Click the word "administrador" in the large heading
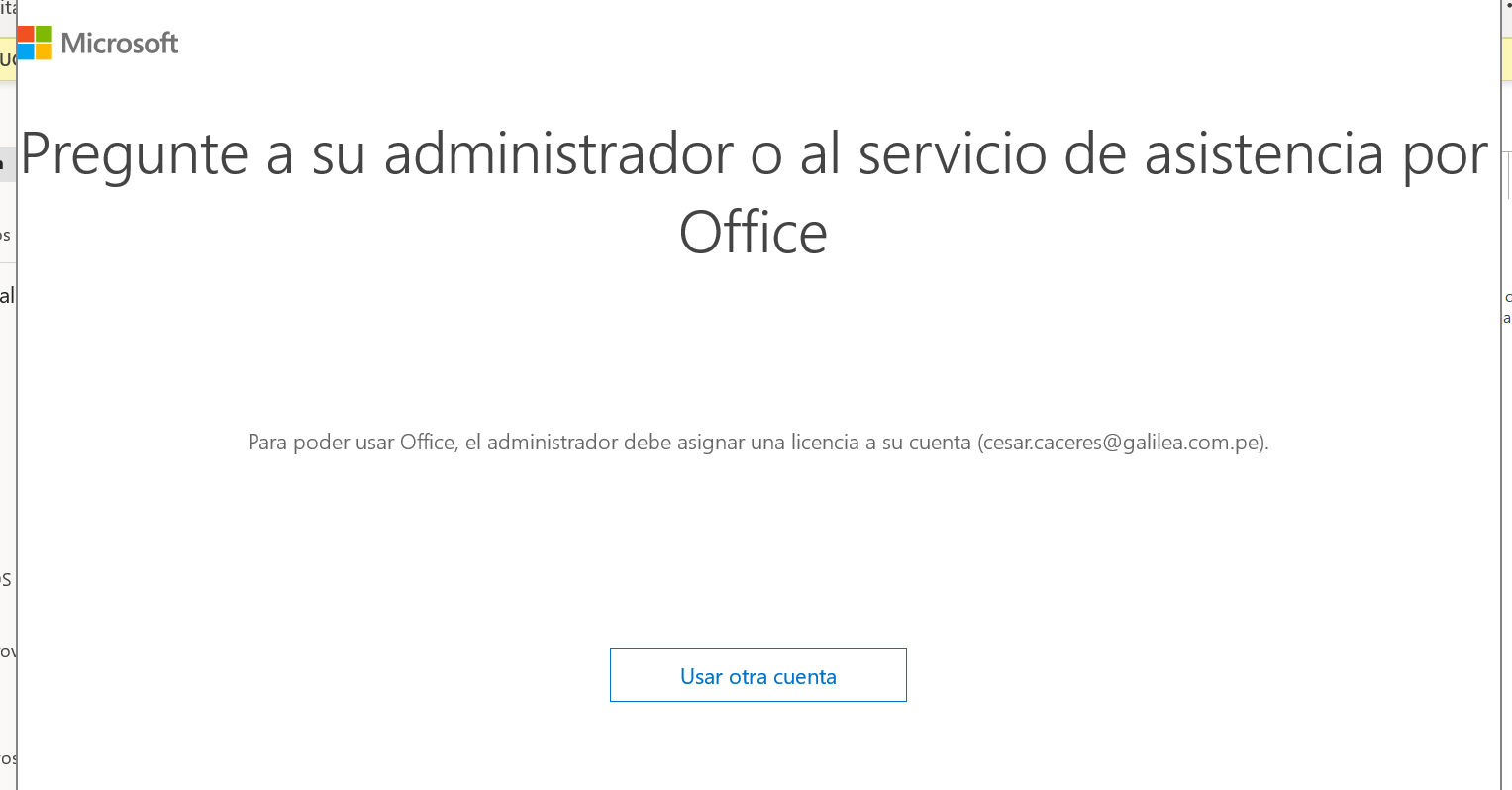Viewport: 1512px width, 790px height. click(x=558, y=154)
